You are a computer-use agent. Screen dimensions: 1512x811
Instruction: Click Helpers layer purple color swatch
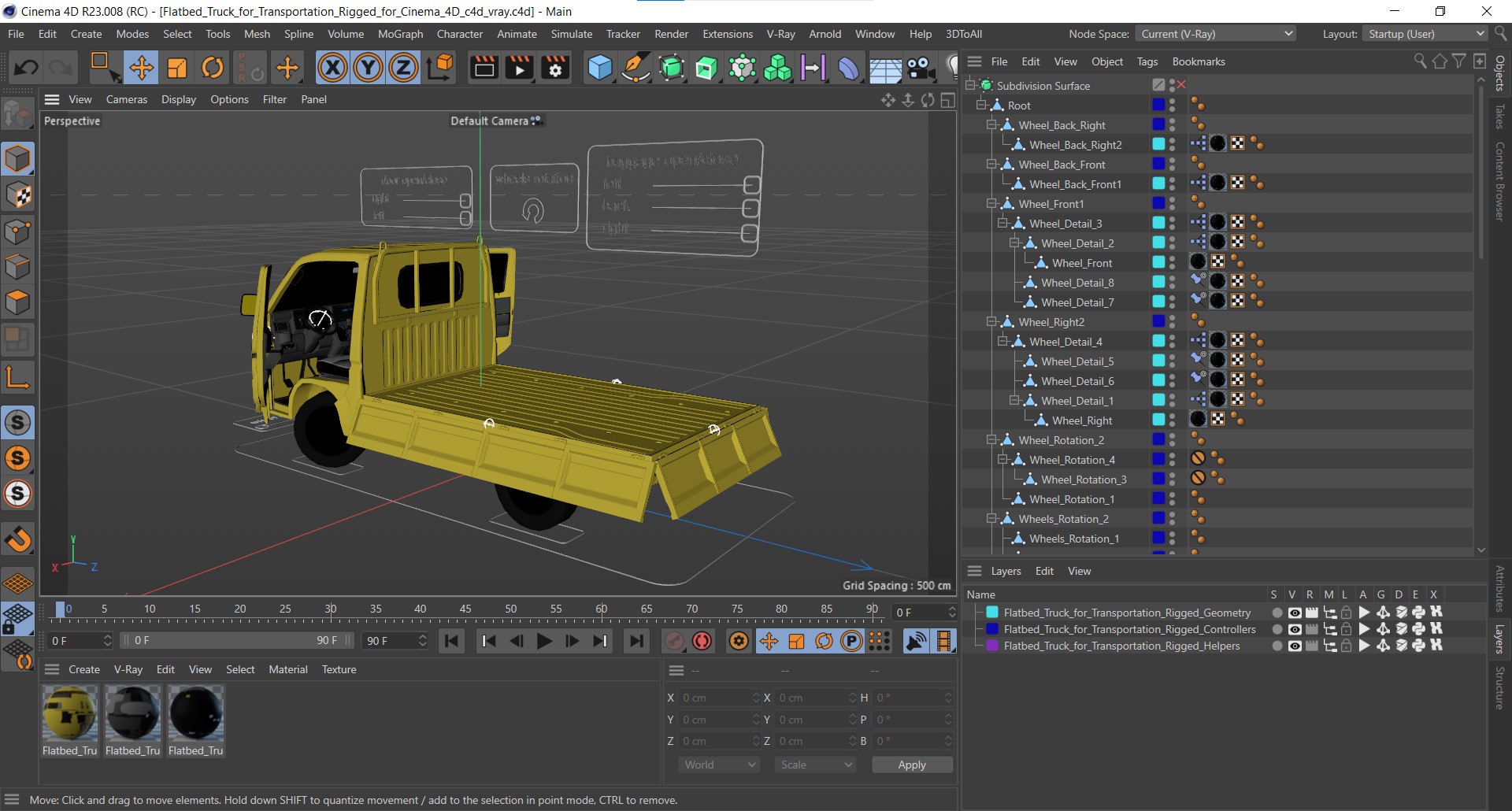[x=992, y=646]
